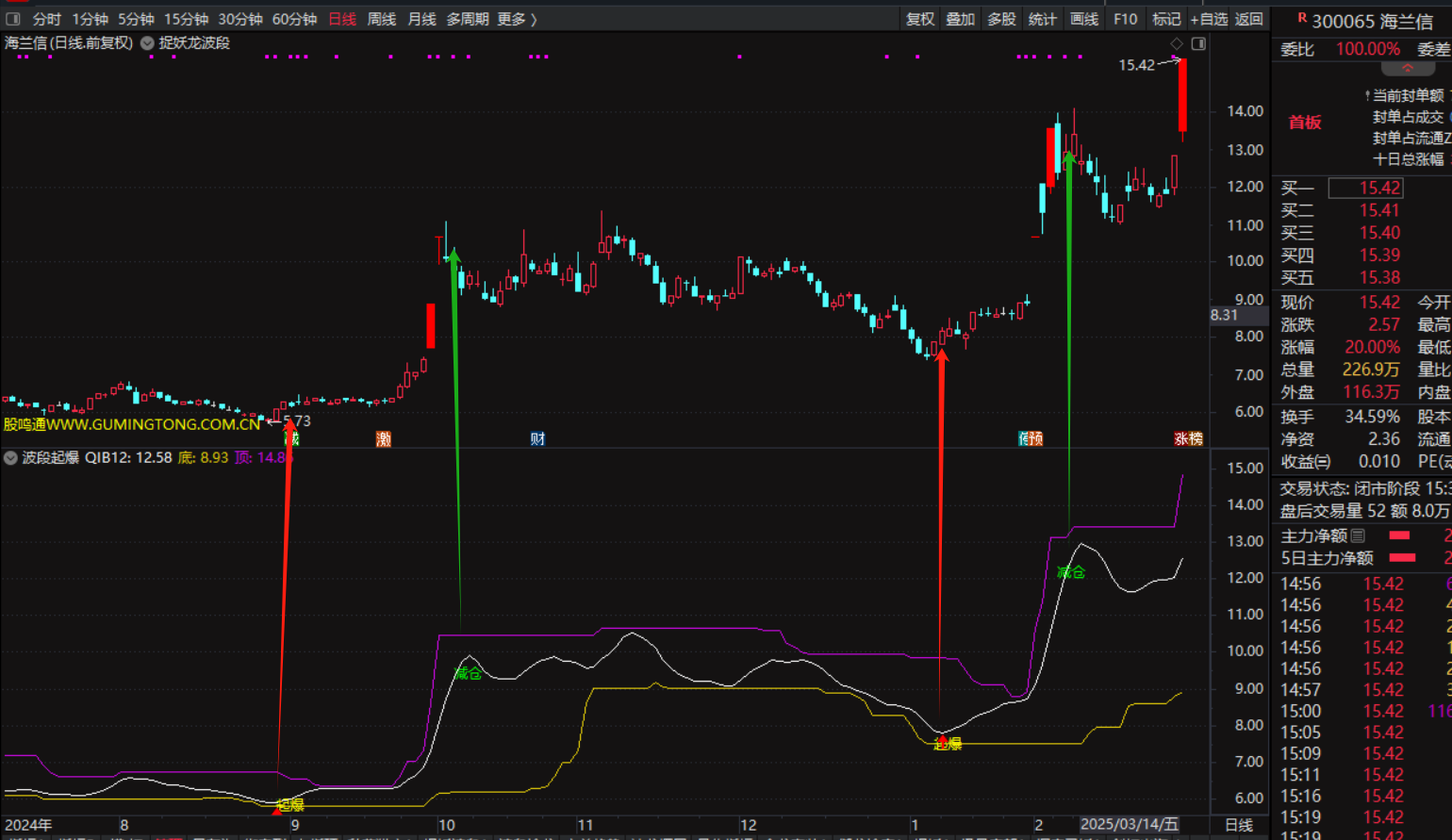Open 捉妖龙波段 main indicator dropdown
Screen dimensions: 1452x840
pyautogui.click(x=148, y=43)
